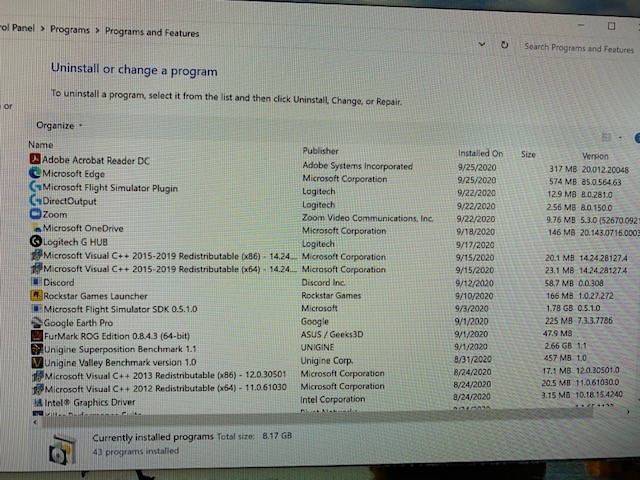Select the FurMark ROG Edition icon
This screenshot has width=640, height=480.
click(x=37, y=336)
